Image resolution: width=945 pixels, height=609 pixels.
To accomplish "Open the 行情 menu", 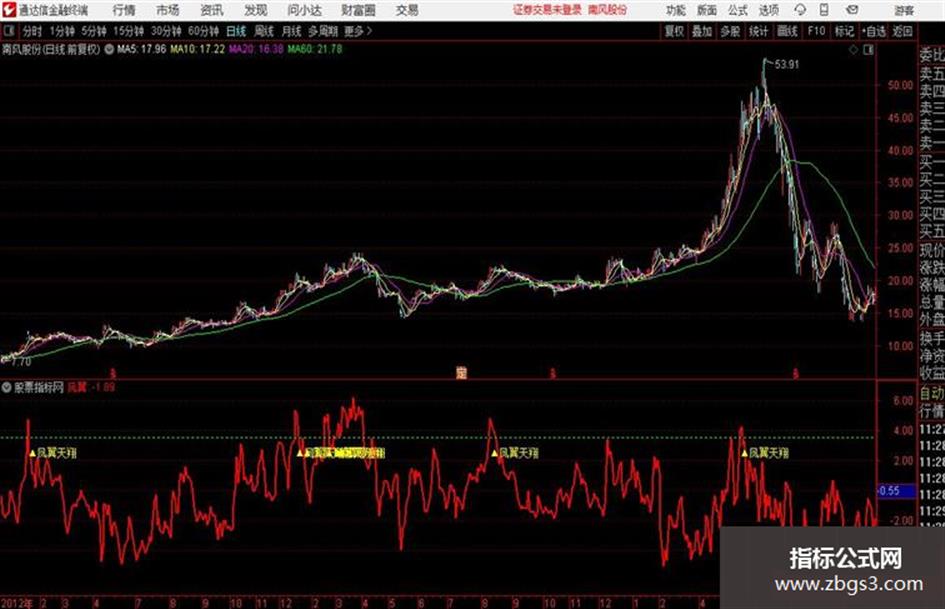I will pos(124,10).
